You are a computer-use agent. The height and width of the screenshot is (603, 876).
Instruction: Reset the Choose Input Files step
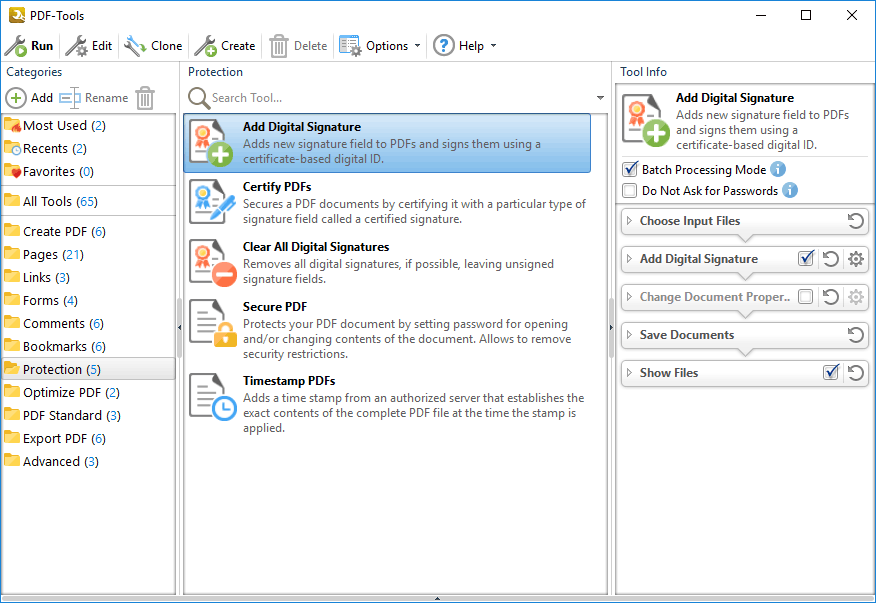point(855,221)
